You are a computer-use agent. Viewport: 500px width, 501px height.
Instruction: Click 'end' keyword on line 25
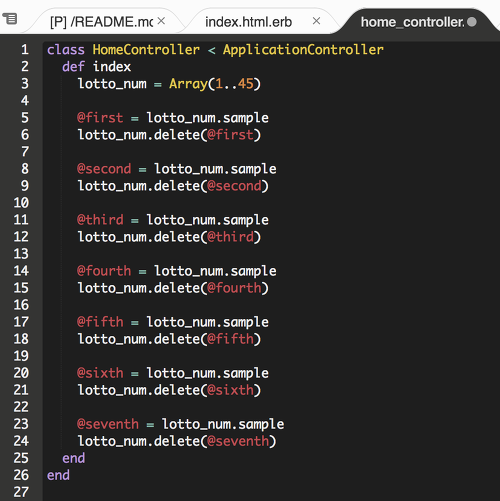(x=74, y=458)
